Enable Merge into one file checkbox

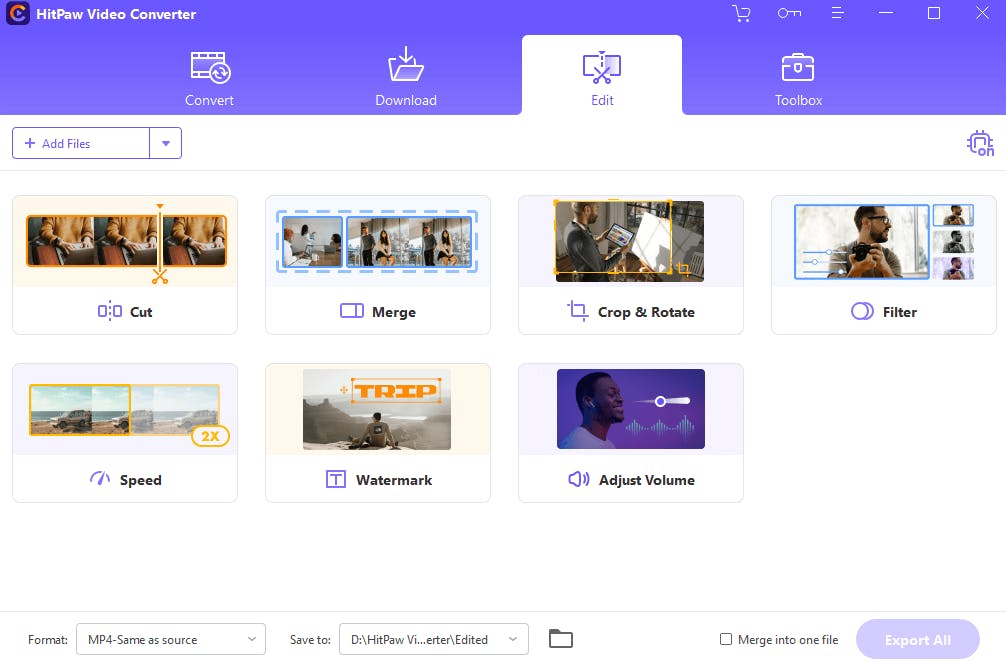point(726,639)
